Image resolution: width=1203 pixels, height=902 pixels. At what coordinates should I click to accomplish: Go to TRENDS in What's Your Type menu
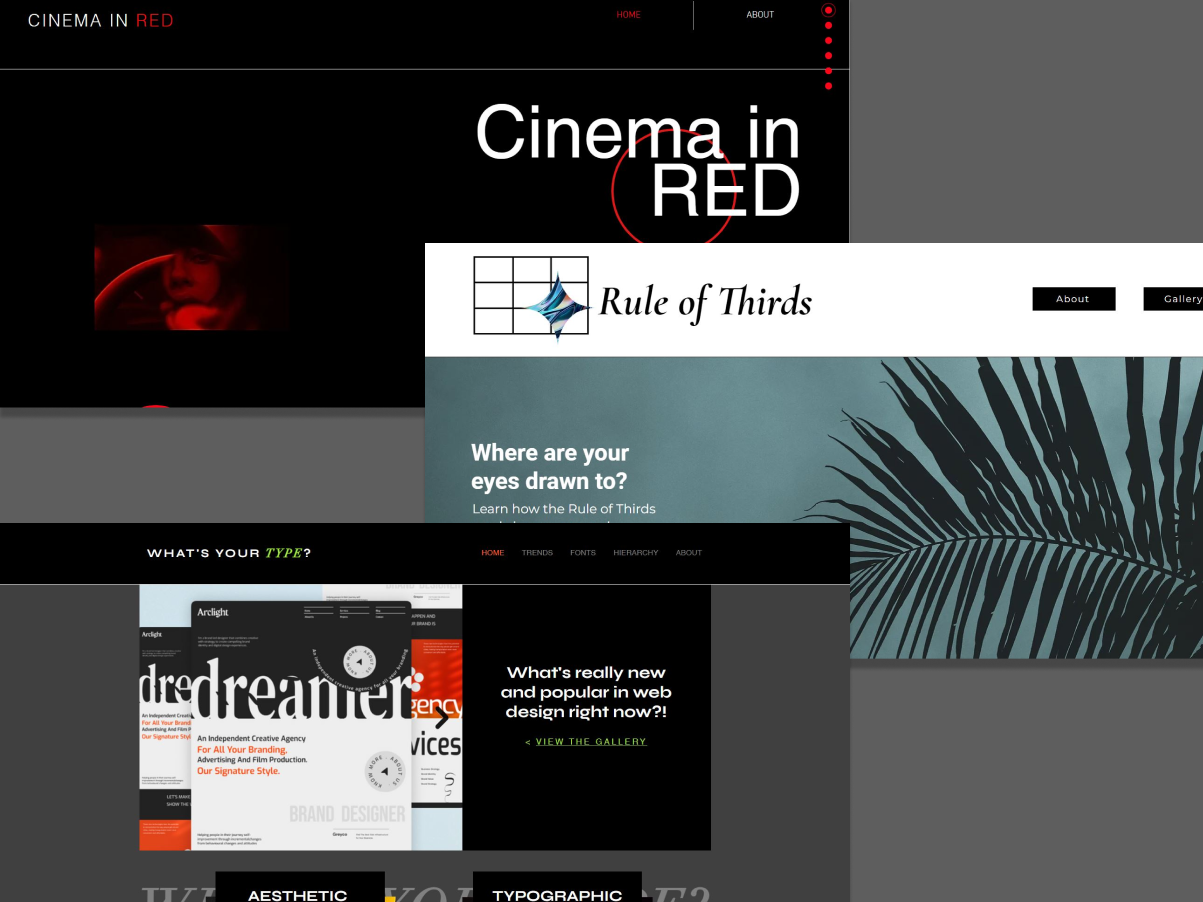pyautogui.click(x=537, y=553)
